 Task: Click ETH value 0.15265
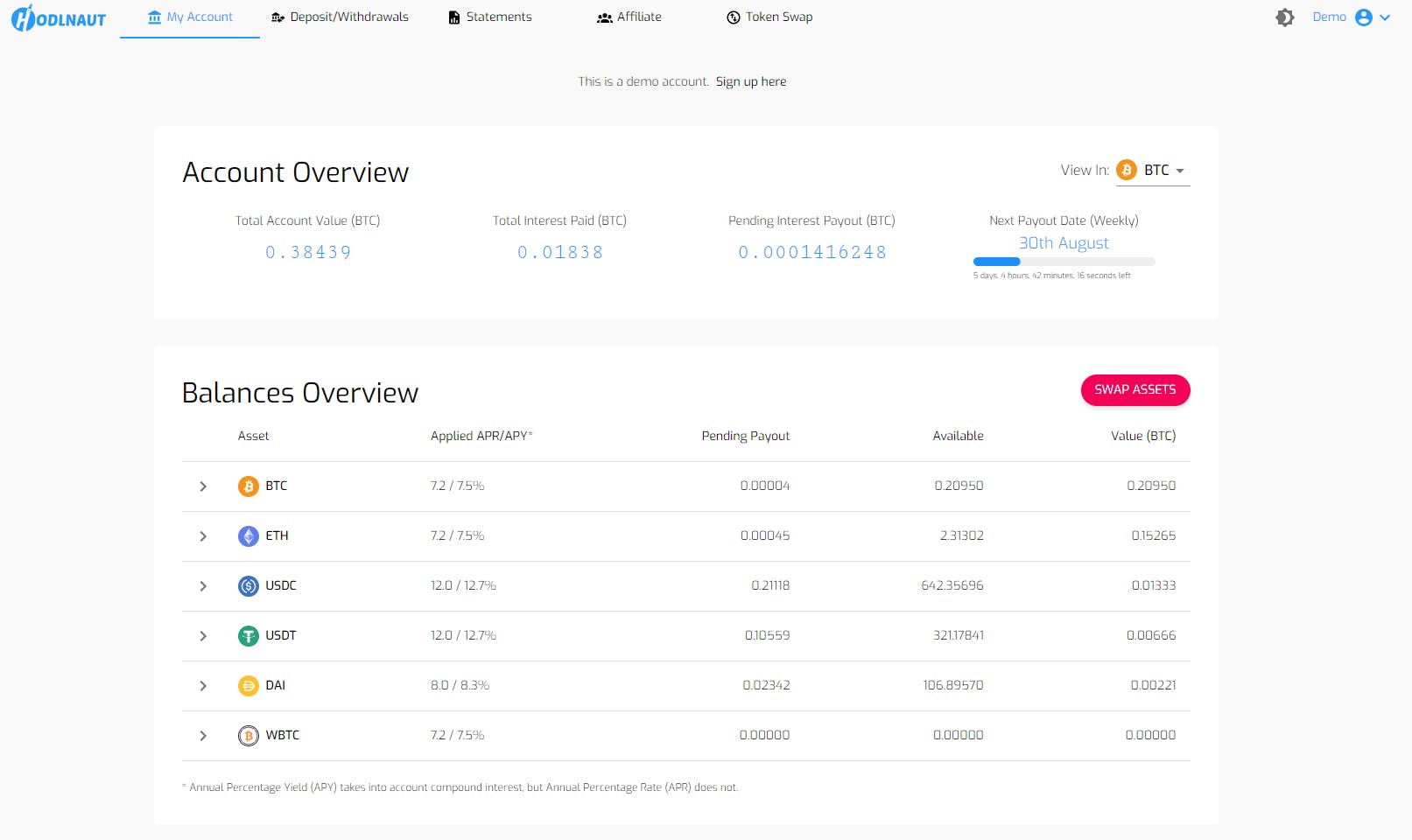point(1153,536)
